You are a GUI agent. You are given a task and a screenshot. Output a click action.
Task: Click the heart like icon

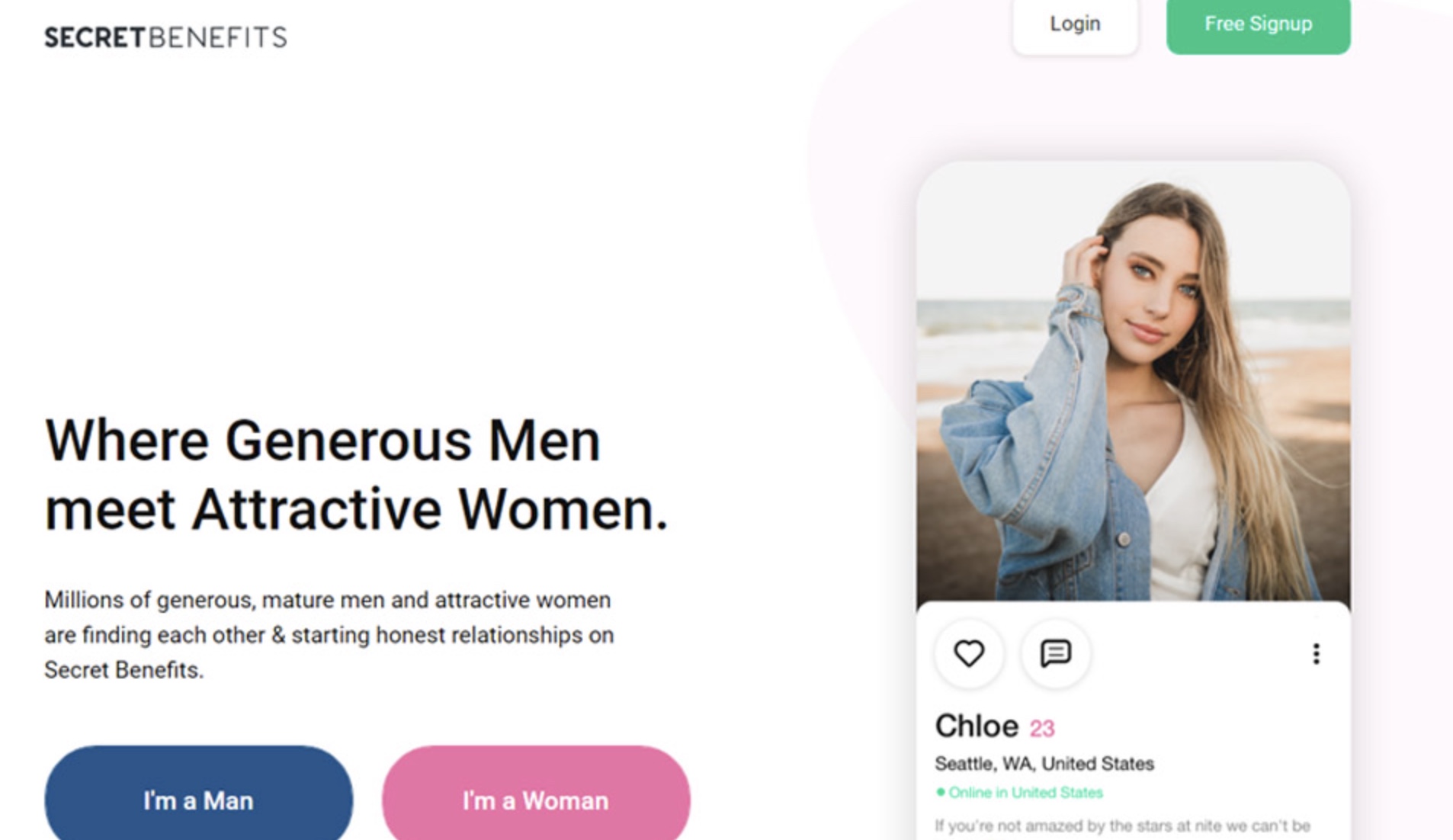969,653
